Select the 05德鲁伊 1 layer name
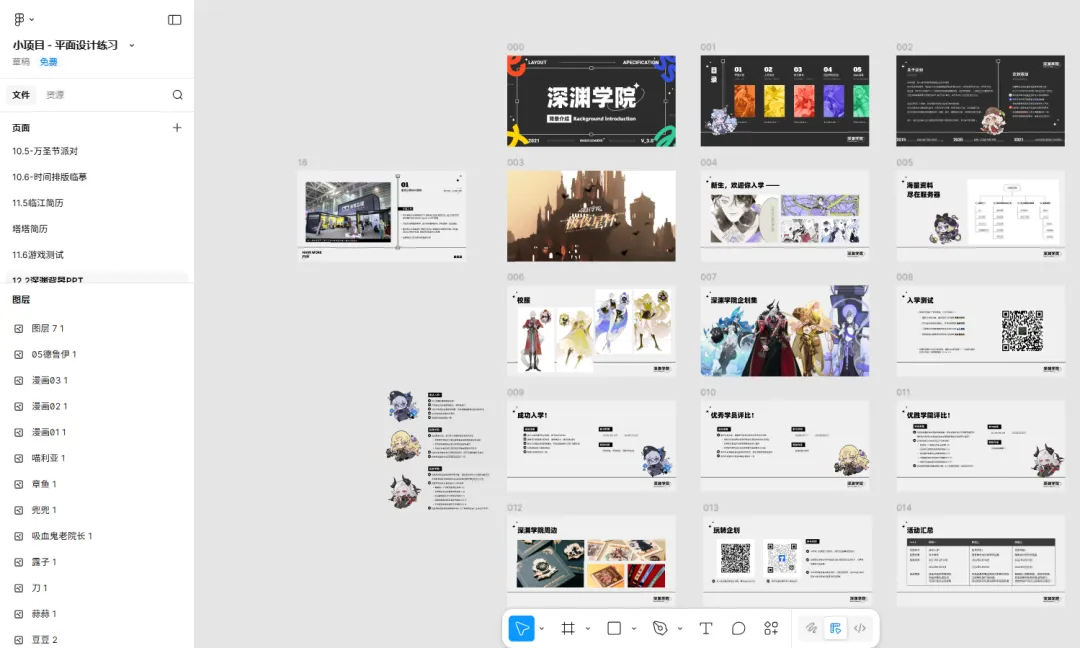 54,355
